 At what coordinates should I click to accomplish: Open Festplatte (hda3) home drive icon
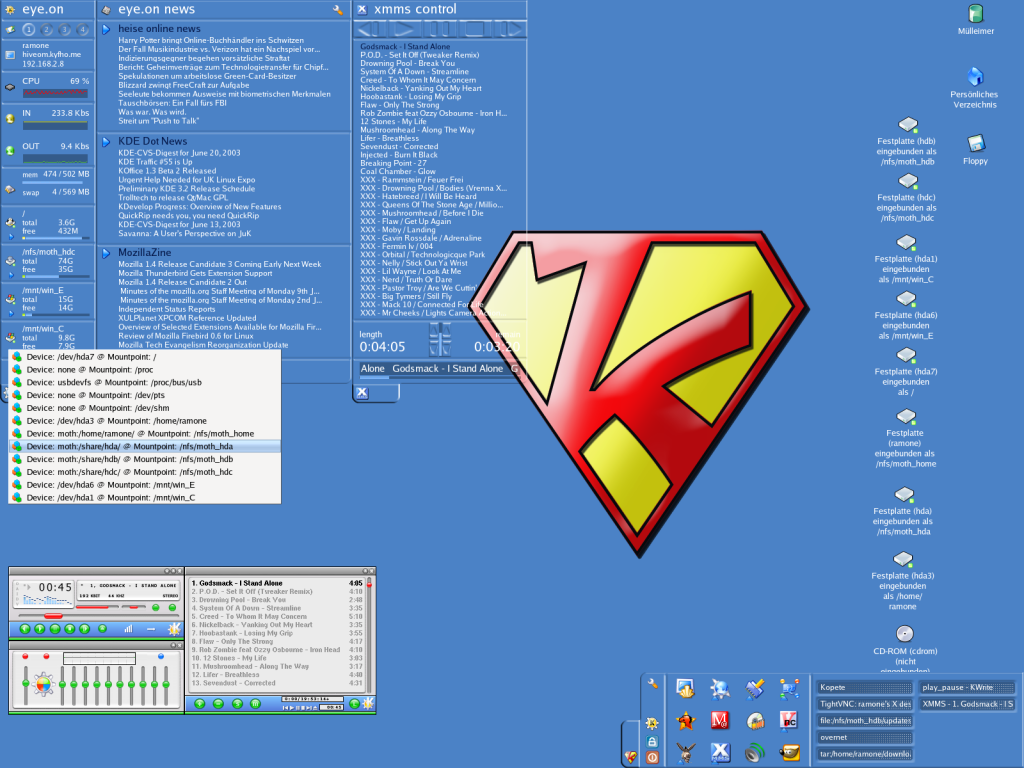[903, 559]
